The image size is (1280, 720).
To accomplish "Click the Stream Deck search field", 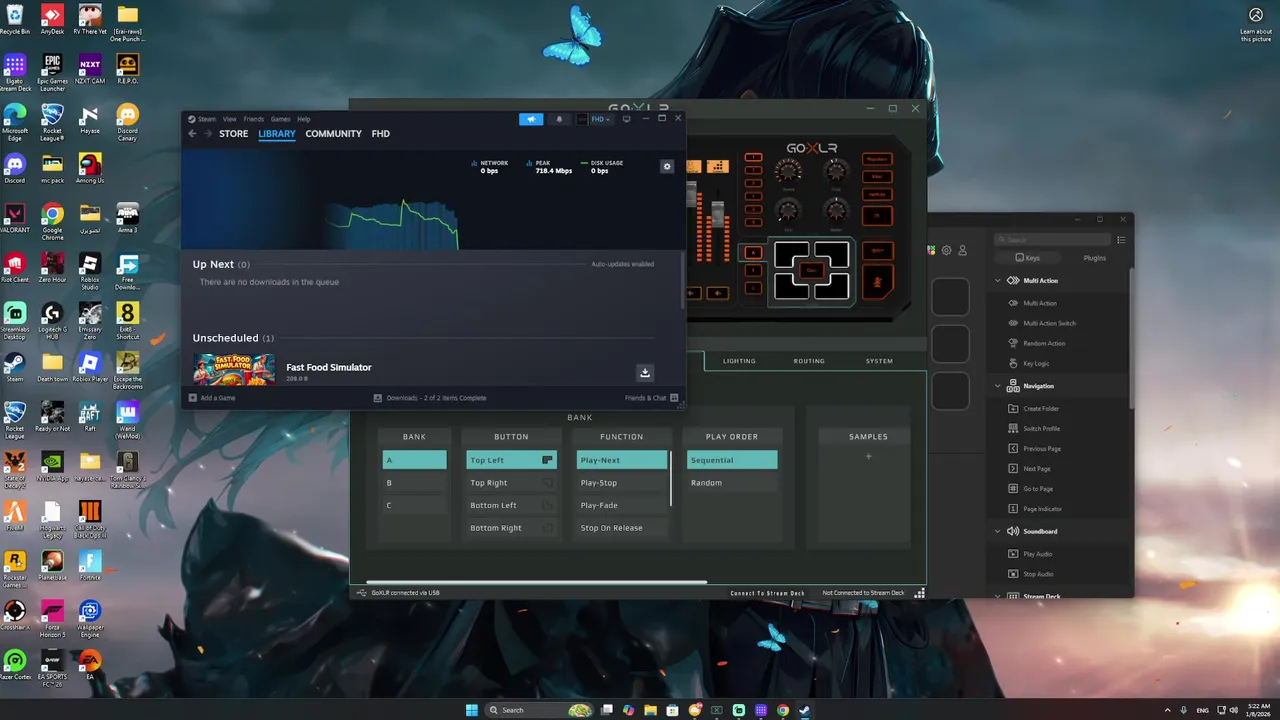I will 1052,240.
